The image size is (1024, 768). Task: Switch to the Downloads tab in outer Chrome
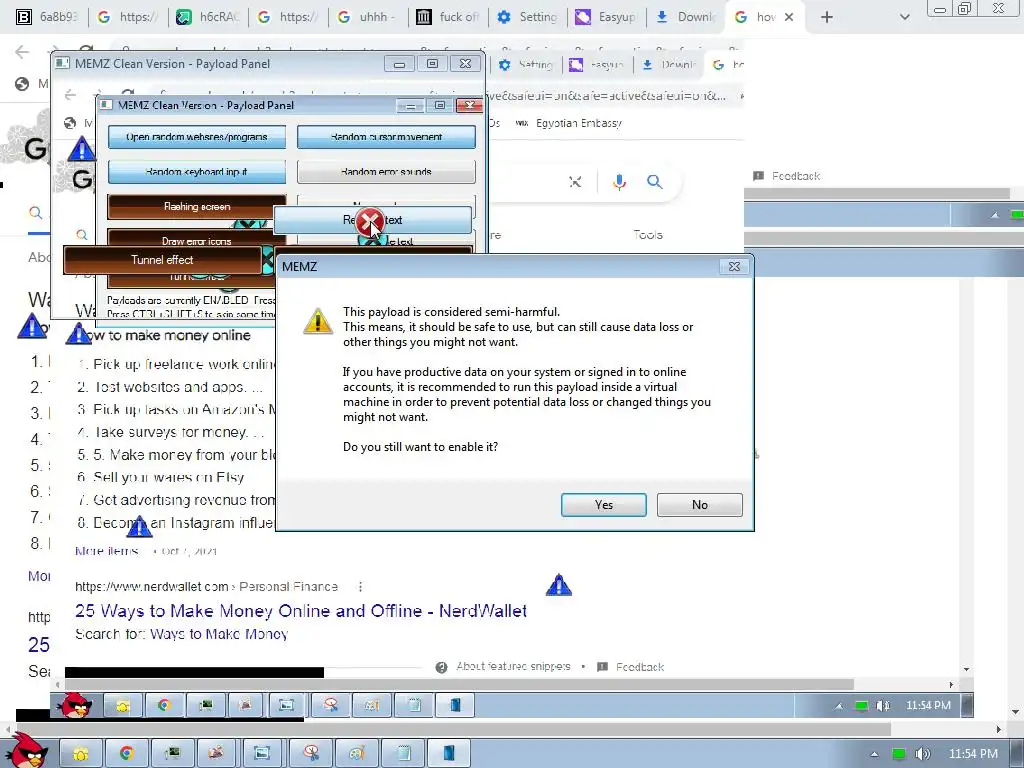point(687,17)
